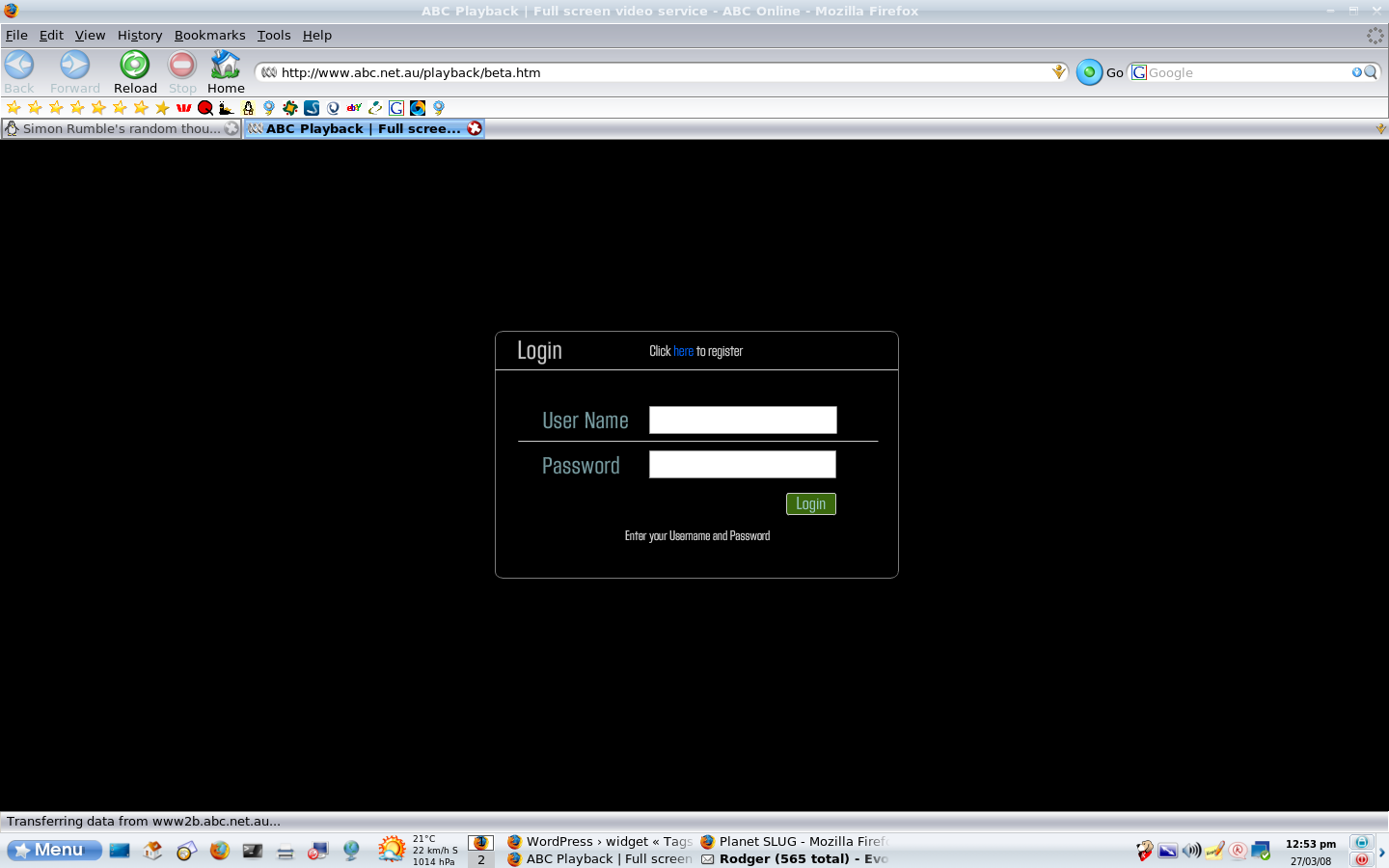Open the File menu
The height and width of the screenshot is (868, 1389).
pos(16,35)
